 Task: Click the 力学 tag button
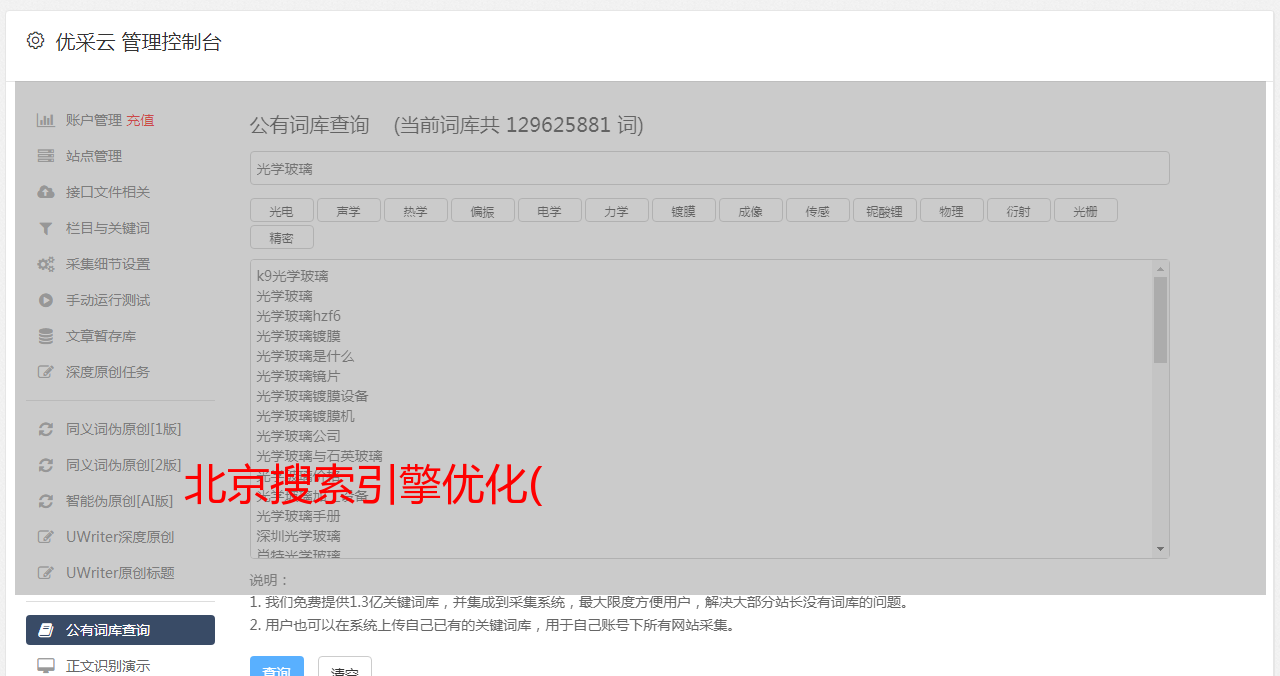616,210
